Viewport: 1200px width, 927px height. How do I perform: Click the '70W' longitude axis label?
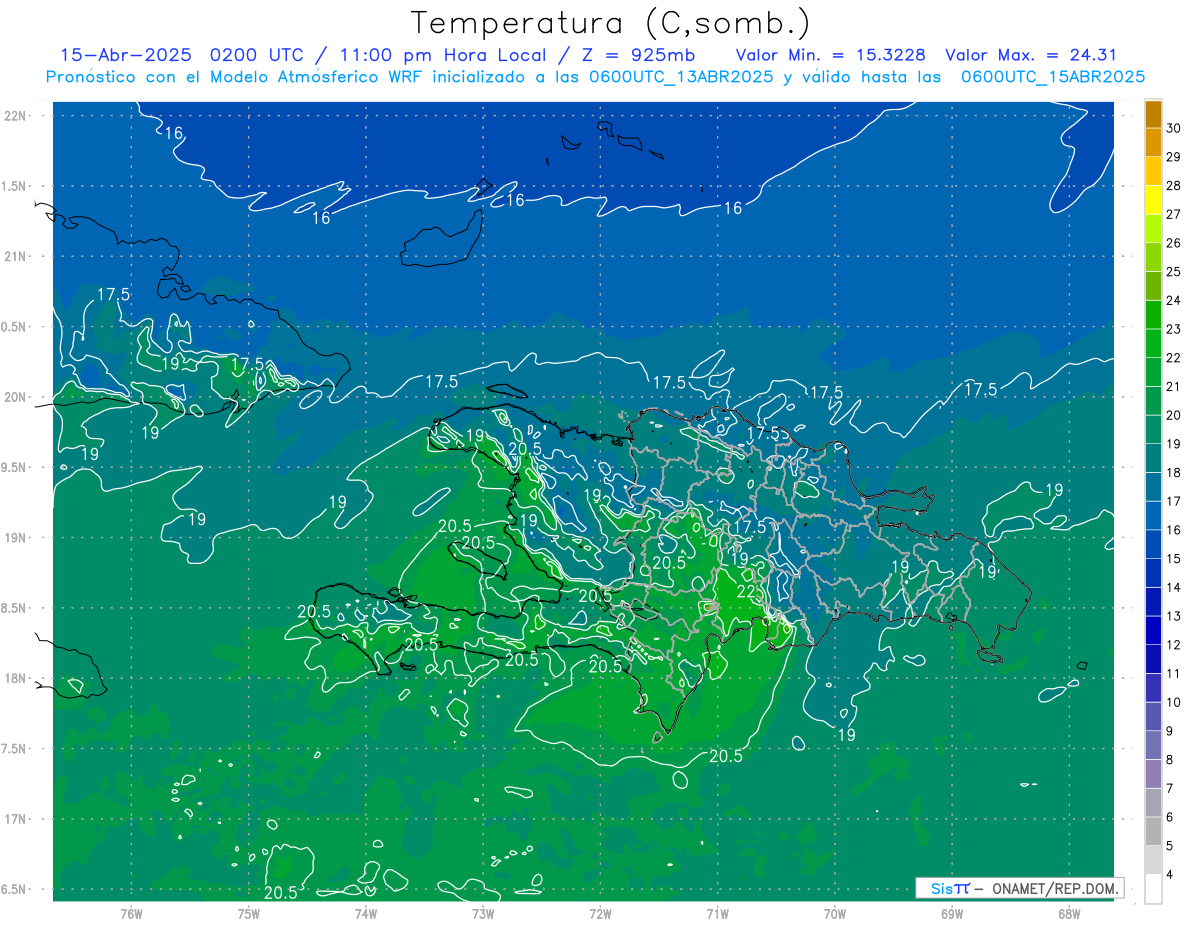pyautogui.click(x=835, y=914)
